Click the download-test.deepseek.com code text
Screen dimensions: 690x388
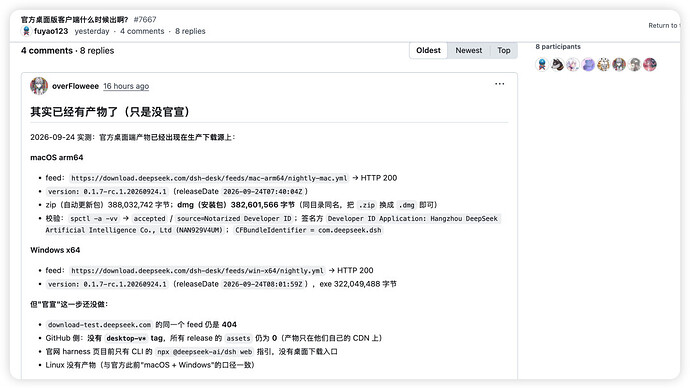99,325
